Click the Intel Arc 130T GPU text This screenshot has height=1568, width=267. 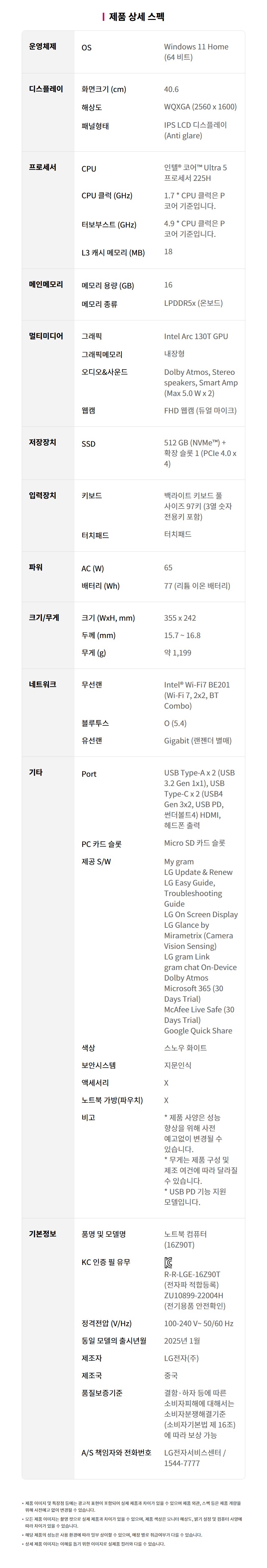[x=196, y=336]
